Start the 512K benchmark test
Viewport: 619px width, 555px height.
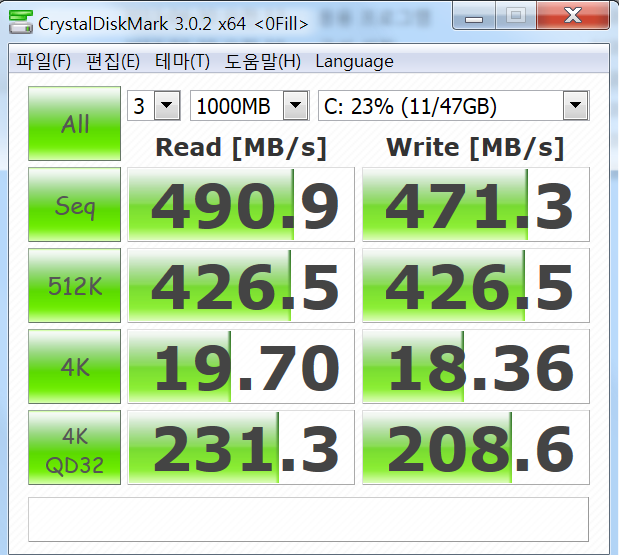click(x=75, y=285)
